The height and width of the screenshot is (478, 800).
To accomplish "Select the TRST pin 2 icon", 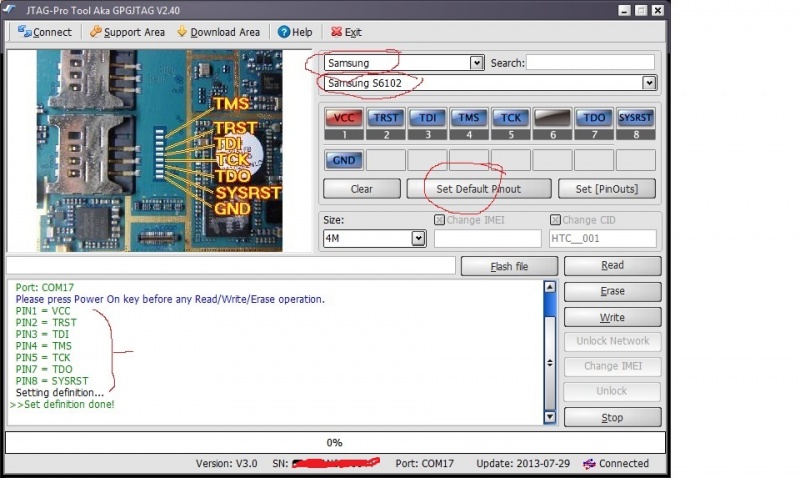I will tap(386, 118).
